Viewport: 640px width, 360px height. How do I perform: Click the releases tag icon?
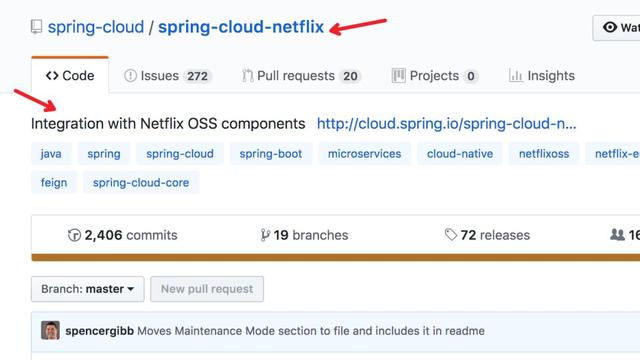(451, 235)
